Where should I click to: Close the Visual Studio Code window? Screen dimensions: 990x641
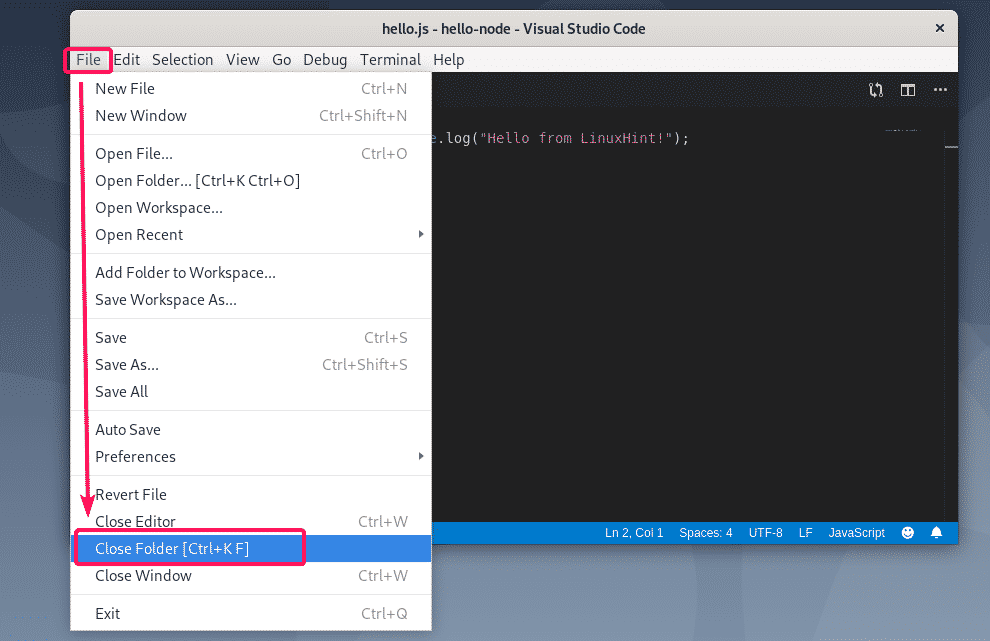pyautogui.click(x=939, y=28)
